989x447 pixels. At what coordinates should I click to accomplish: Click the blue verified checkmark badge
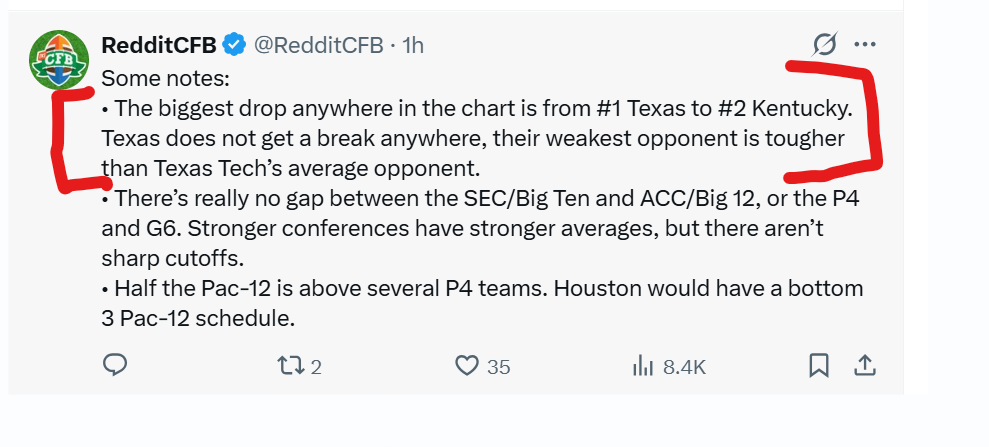235,45
